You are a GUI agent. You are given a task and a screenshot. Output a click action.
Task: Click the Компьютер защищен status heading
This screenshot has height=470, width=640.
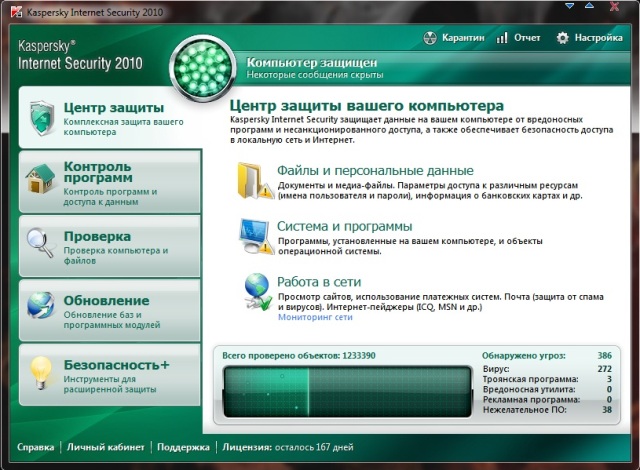(312, 63)
